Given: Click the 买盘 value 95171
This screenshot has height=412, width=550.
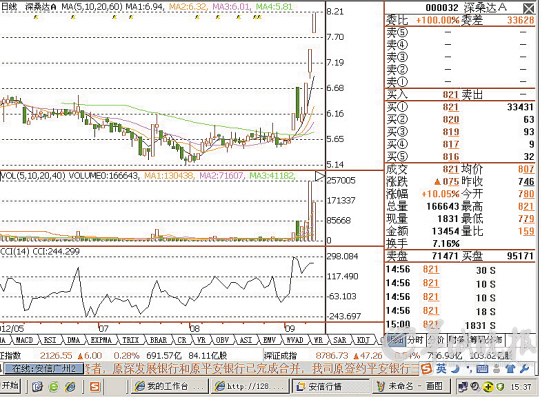Looking at the screenshot, I should (x=520, y=256).
